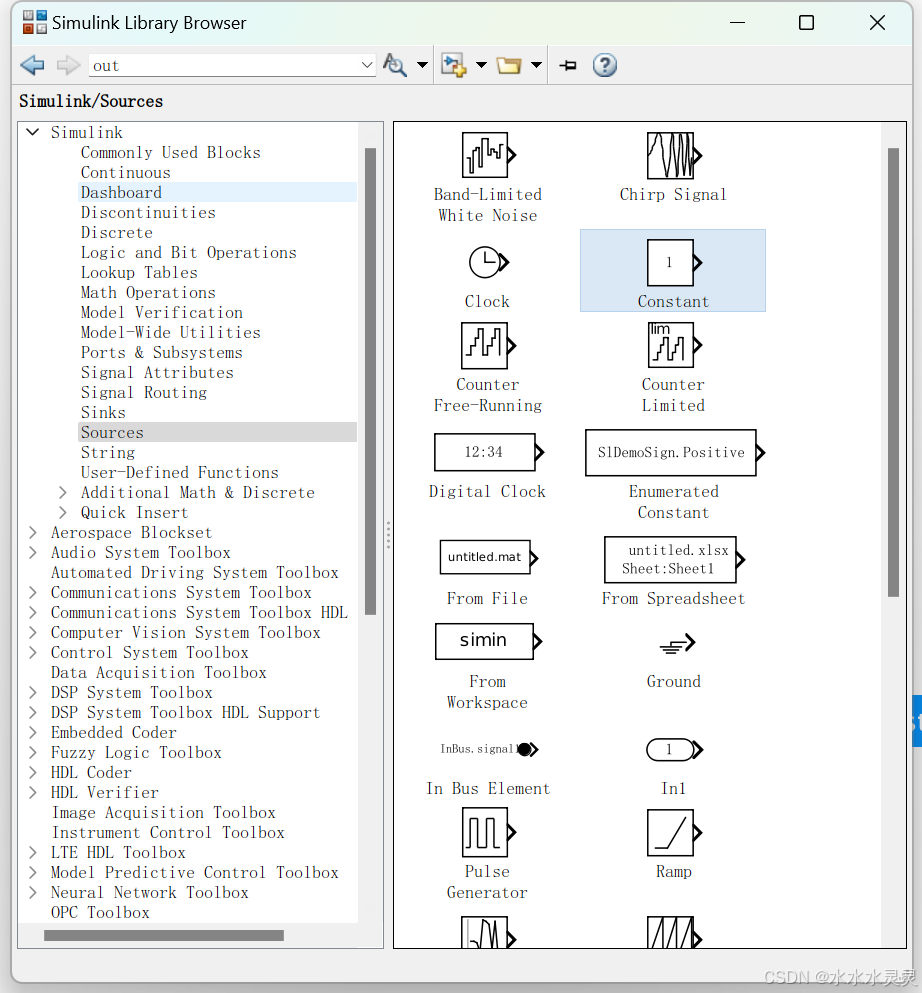Expand the Quick Insert node
922x993 pixels.
click(63, 512)
